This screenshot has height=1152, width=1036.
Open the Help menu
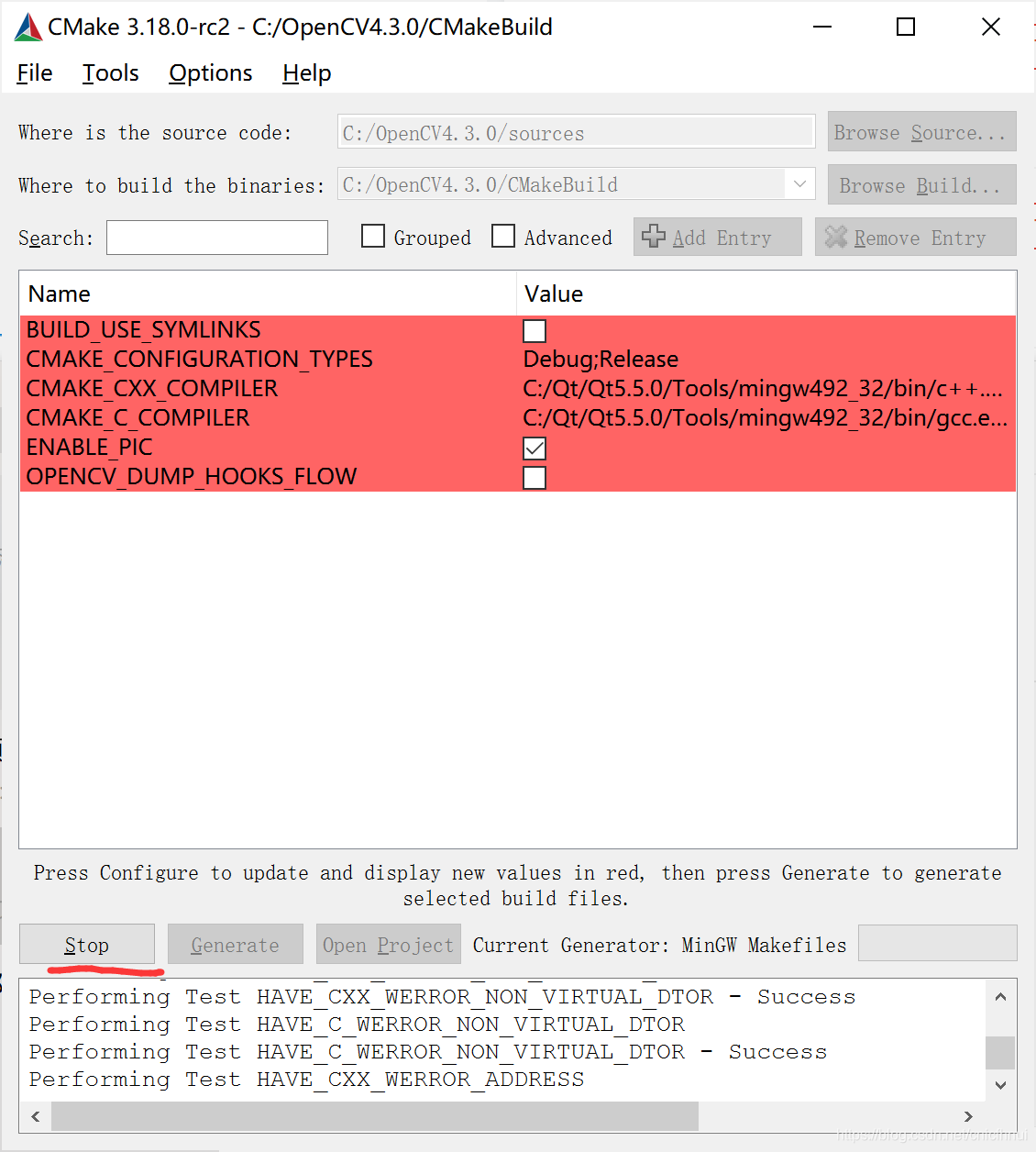click(x=307, y=73)
